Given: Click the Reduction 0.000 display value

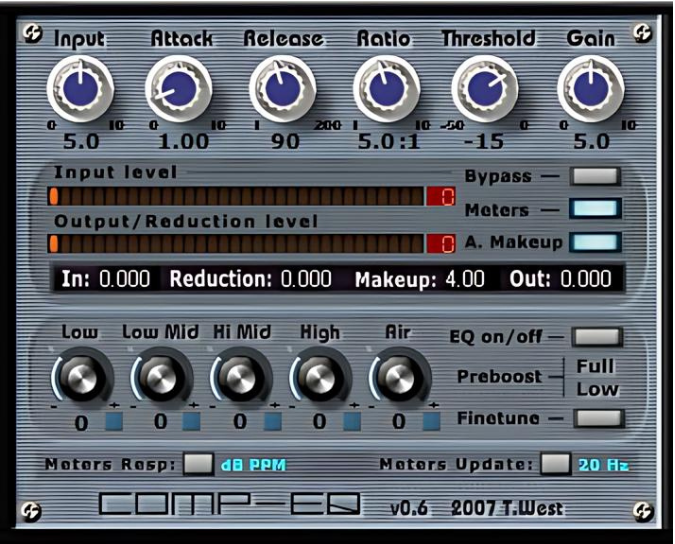Looking at the screenshot, I should [306, 279].
